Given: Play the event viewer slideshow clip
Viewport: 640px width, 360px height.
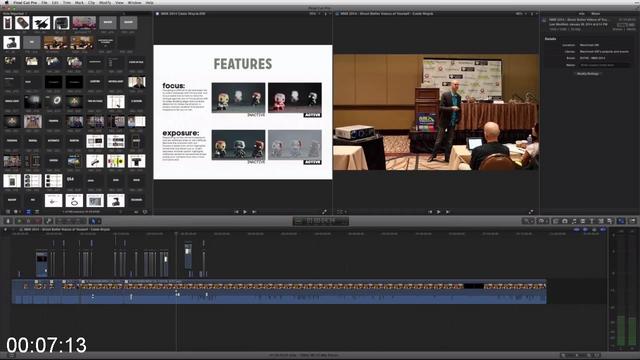Looking at the screenshot, I should click(x=245, y=212).
